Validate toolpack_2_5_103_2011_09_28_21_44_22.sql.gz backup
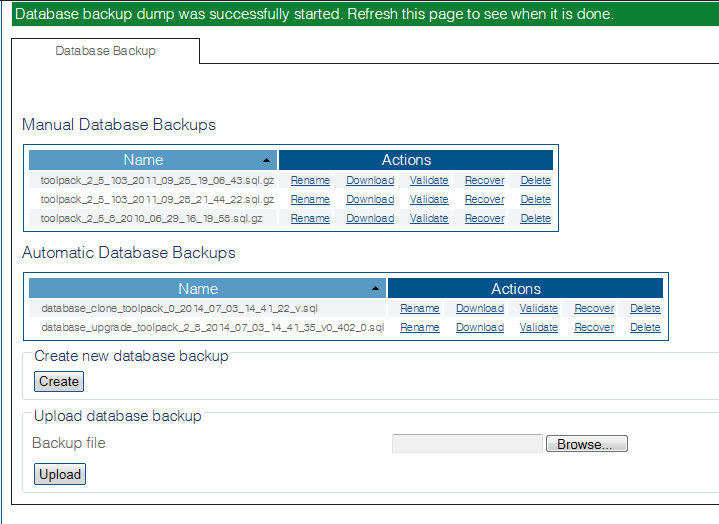The height and width of the screenshot is (524, 719). click(x=429, y=199)
